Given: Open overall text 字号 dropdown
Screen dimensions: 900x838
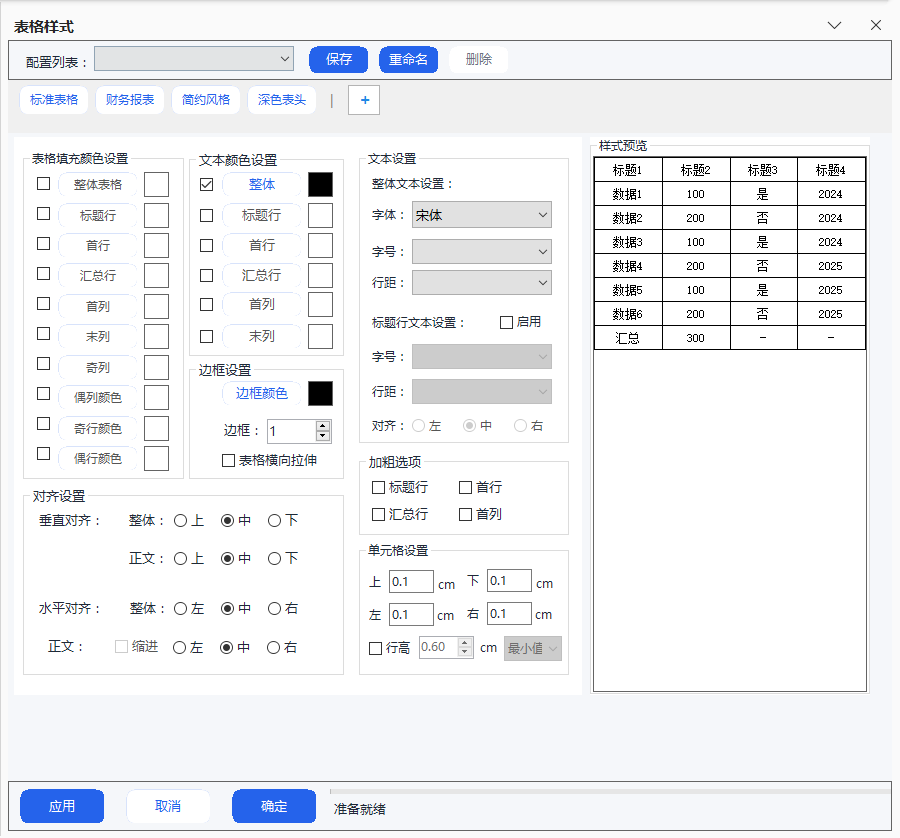Looking at the screenshot, I should coord(482,251).
